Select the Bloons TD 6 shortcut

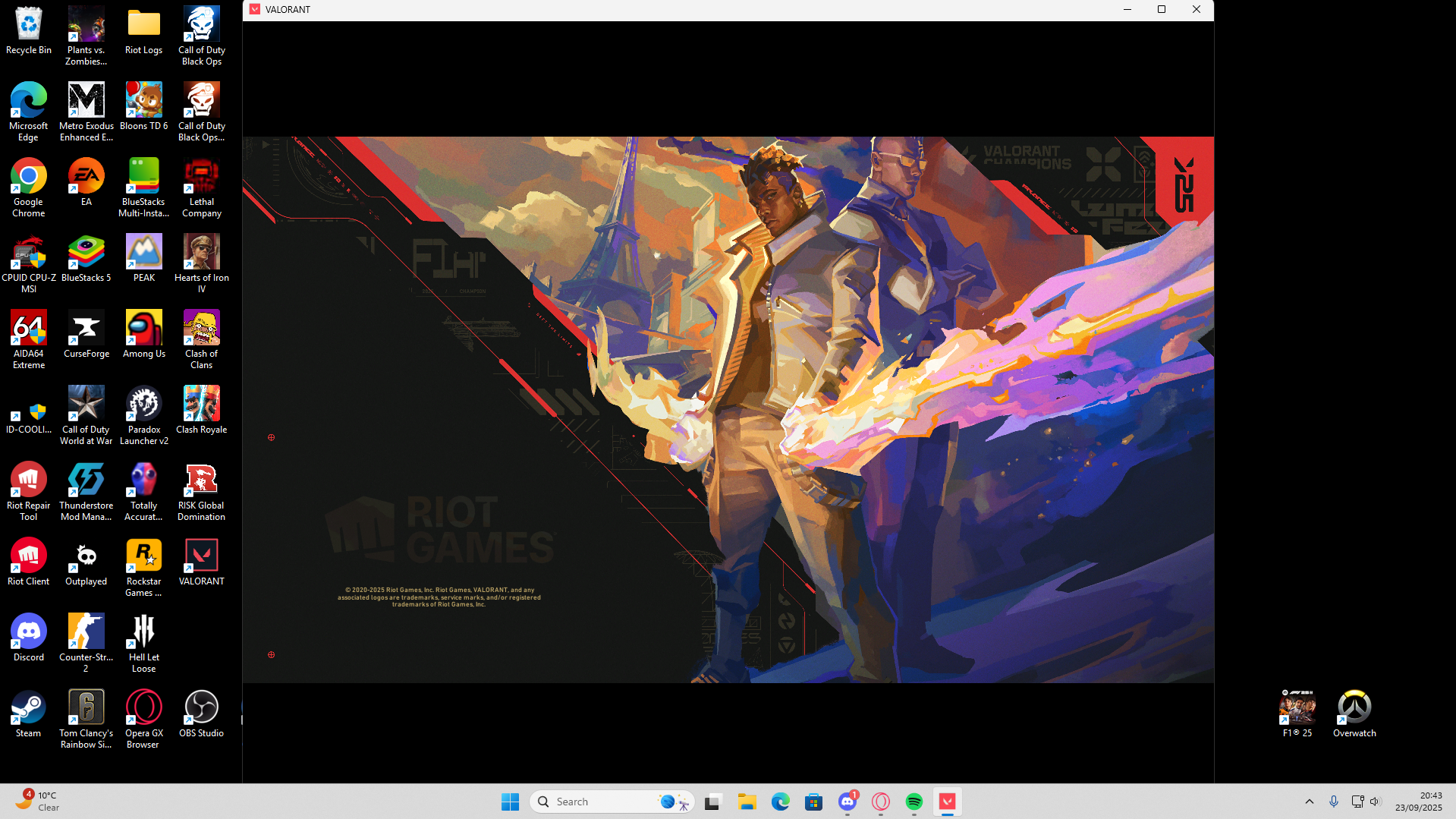coord(144,108)
